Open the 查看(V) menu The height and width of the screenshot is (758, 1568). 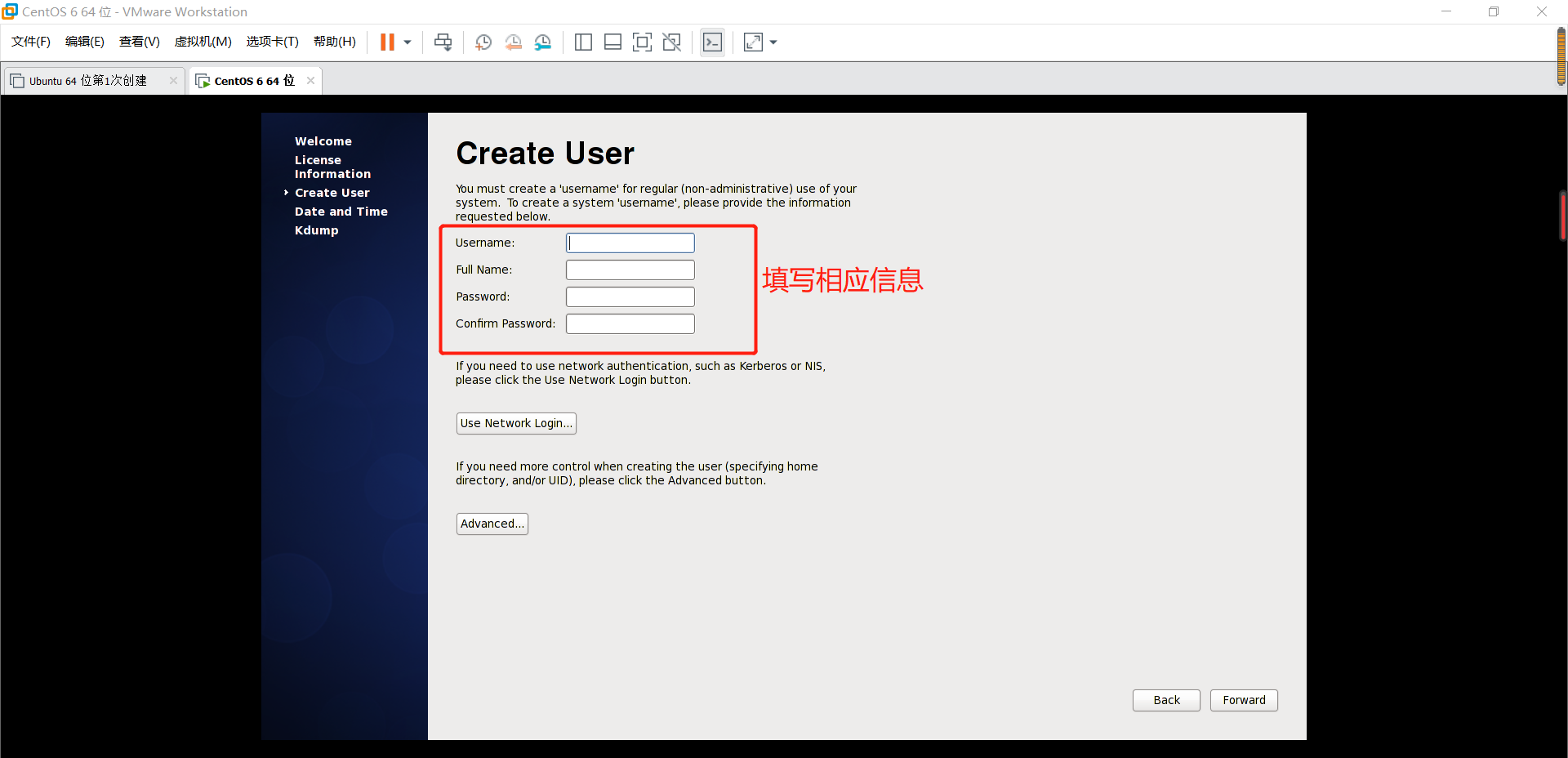coord(140,42)
